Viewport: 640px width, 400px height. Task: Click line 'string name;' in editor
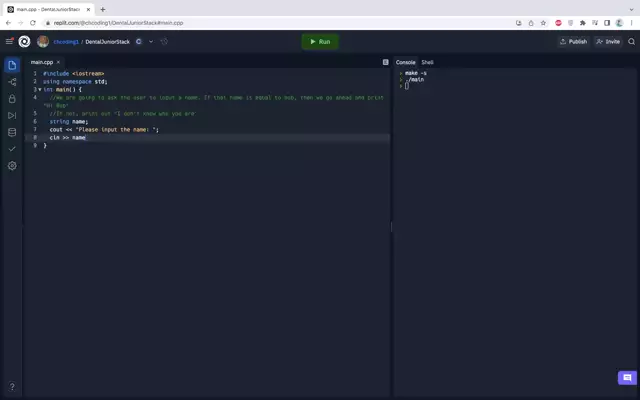coord(69,122)
